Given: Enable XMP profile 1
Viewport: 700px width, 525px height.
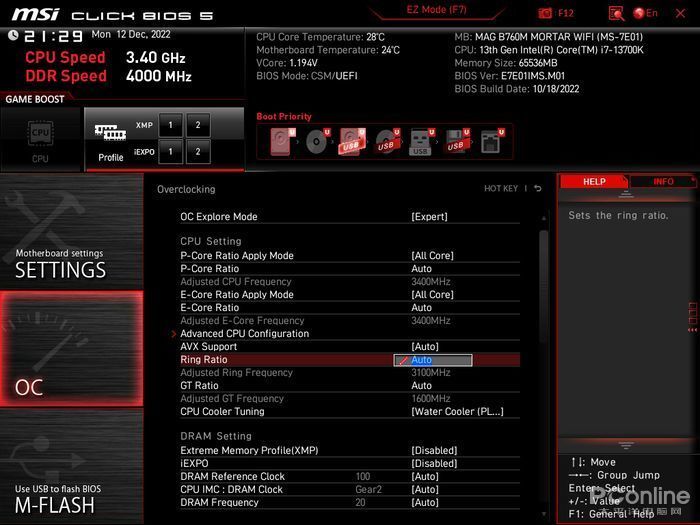Looking at the screenshot, I should (x=171, y=125).
